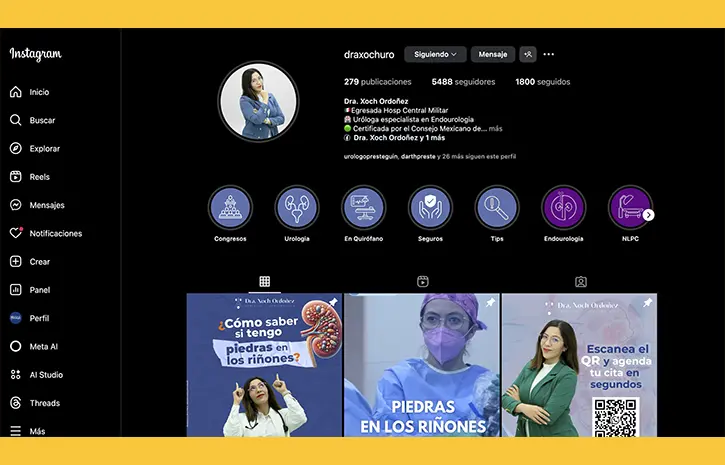View 5488 seguidores list
Image resolution: width=725 pixels, height=465 pixels.
463,82
